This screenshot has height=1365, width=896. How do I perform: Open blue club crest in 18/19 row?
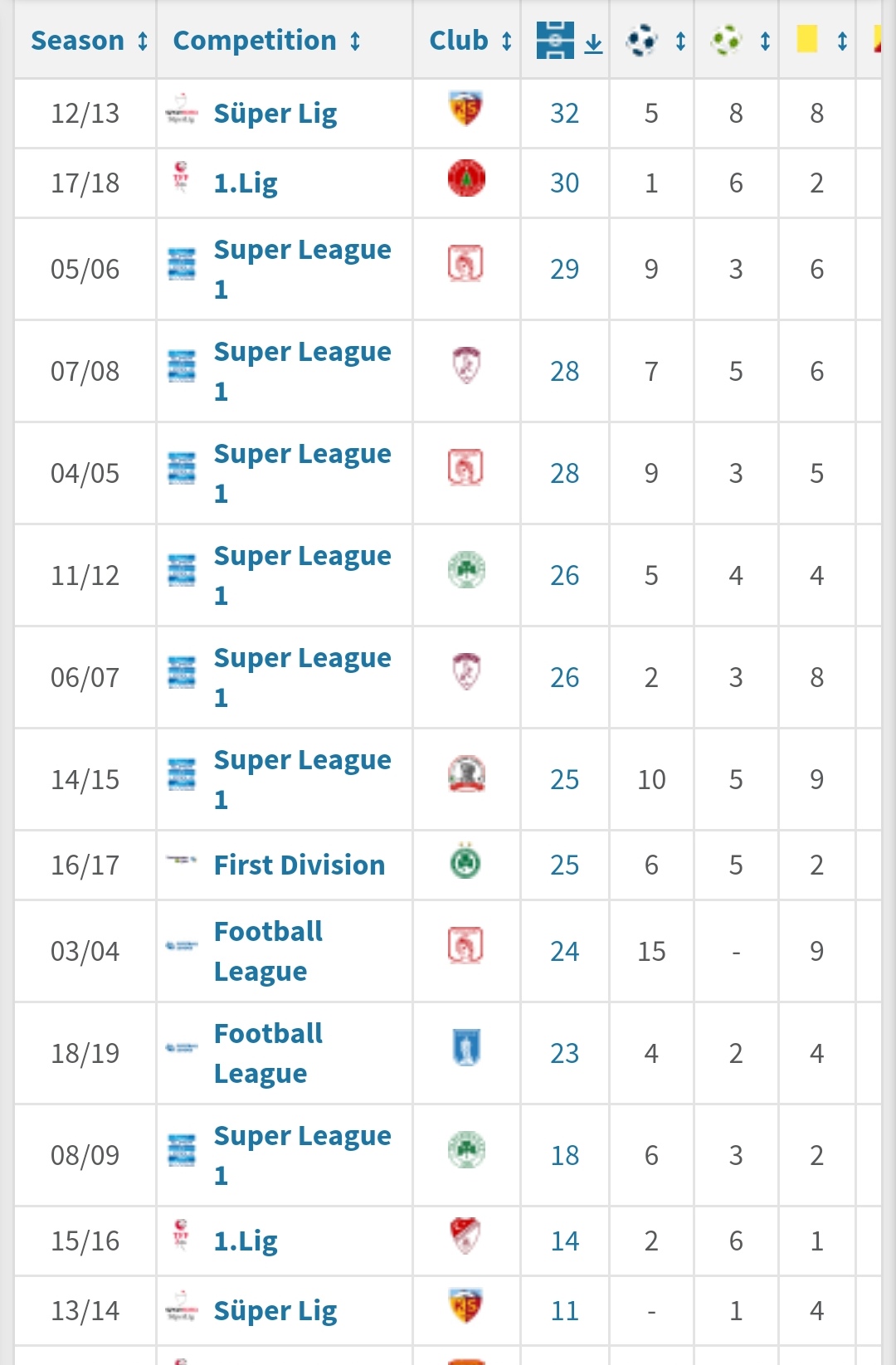point(466,1047)
